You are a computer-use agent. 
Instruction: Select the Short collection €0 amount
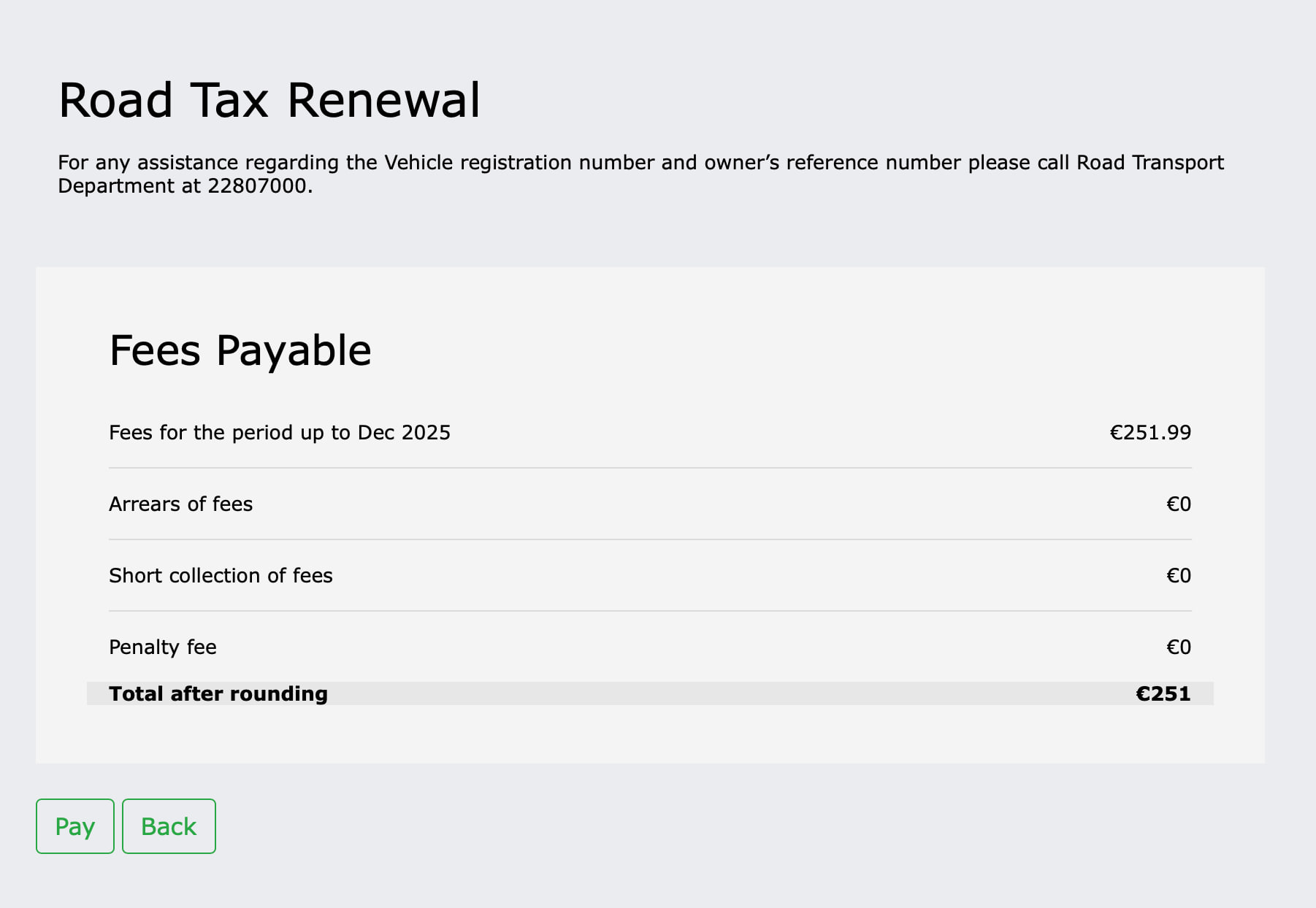(1178, 576)
